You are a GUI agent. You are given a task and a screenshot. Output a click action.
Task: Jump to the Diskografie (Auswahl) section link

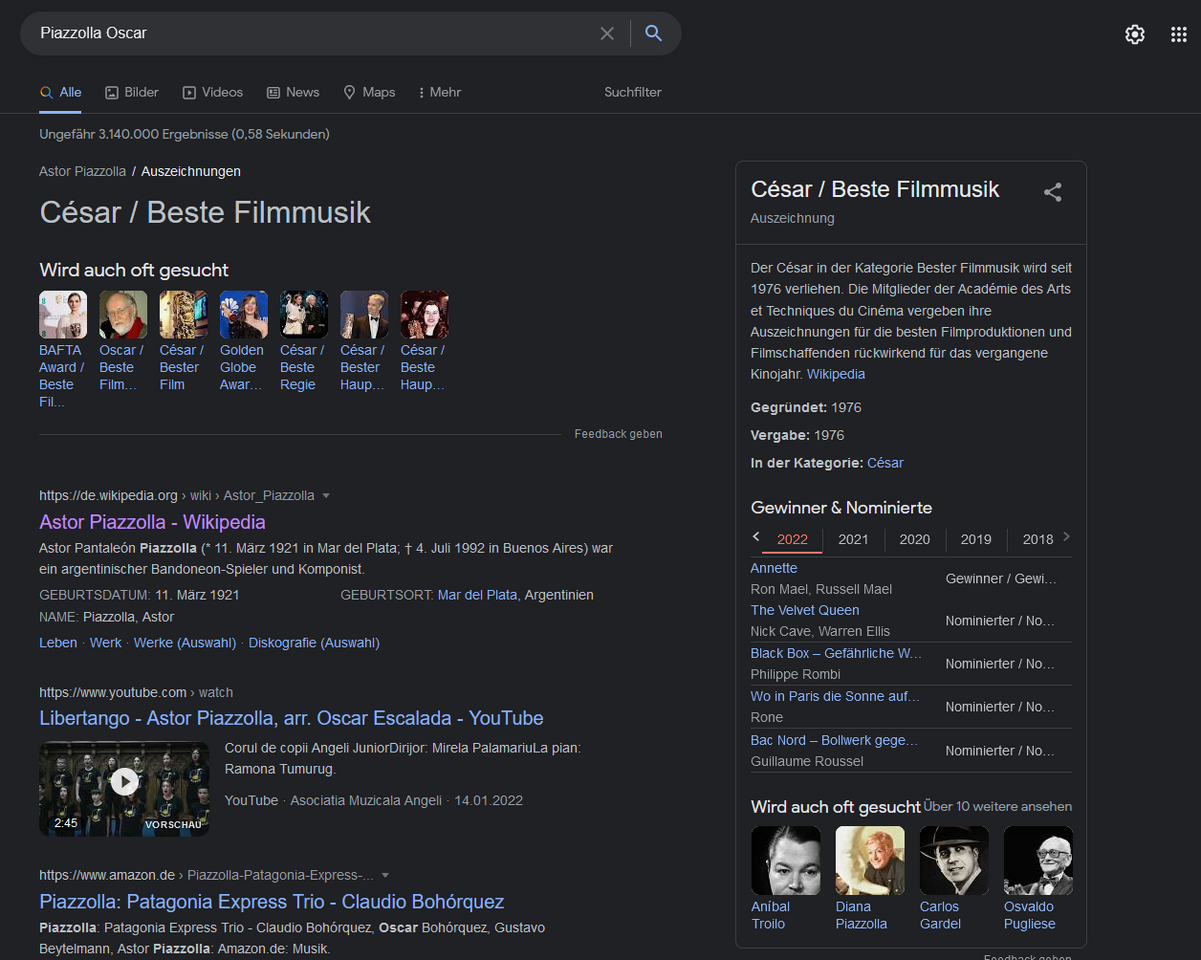pyautogui.click(x=314, y=643)
